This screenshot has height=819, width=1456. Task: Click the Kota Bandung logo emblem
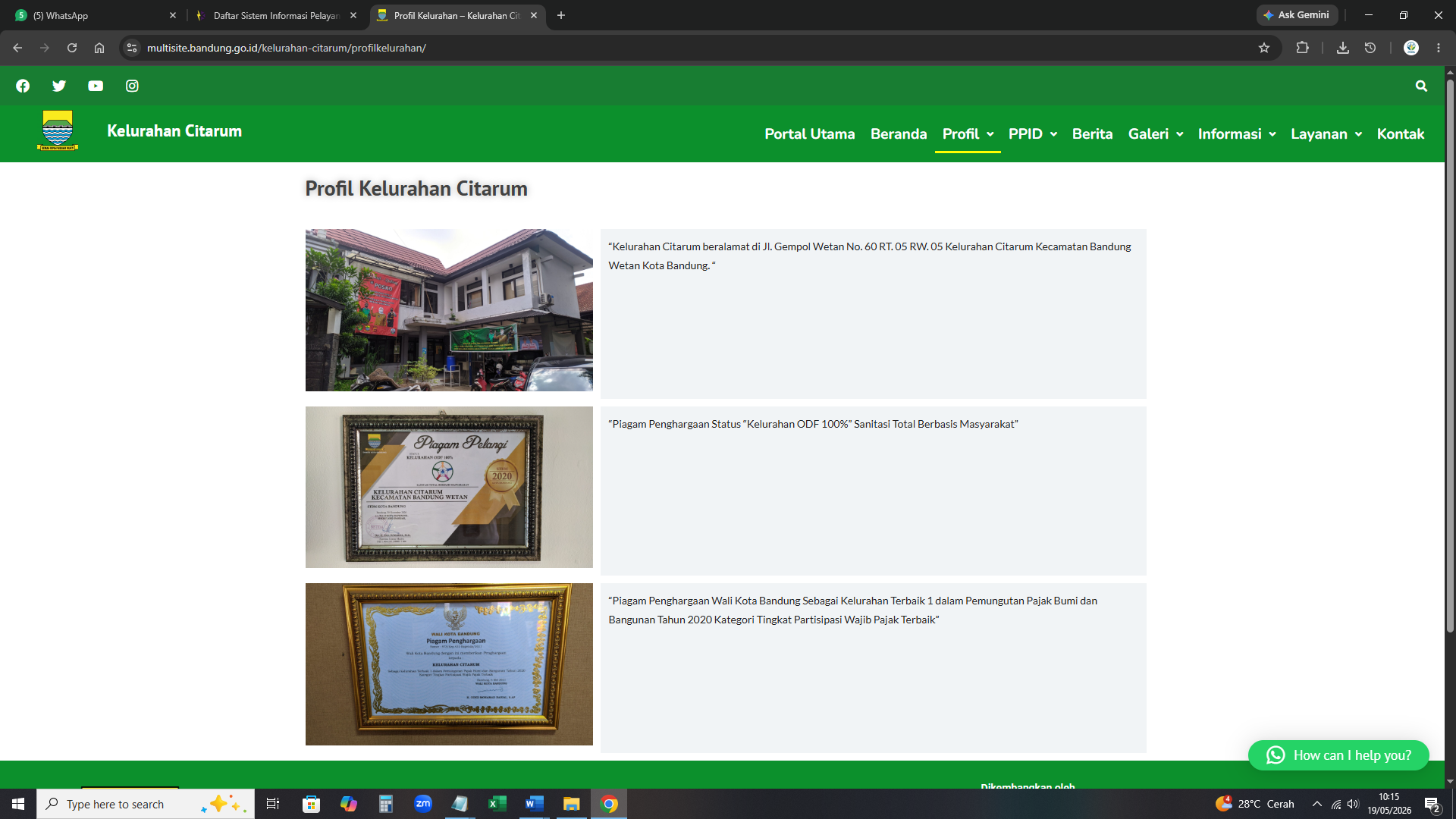point(58,130)
